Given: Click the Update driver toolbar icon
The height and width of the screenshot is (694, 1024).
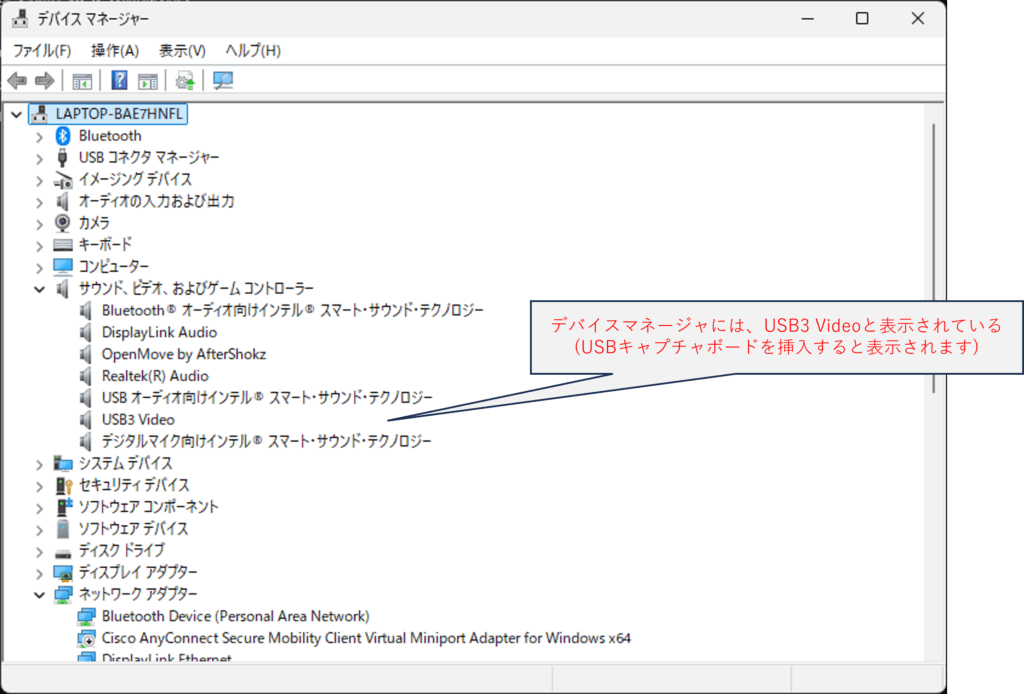Looking at the screenshot, I should 184,81.
